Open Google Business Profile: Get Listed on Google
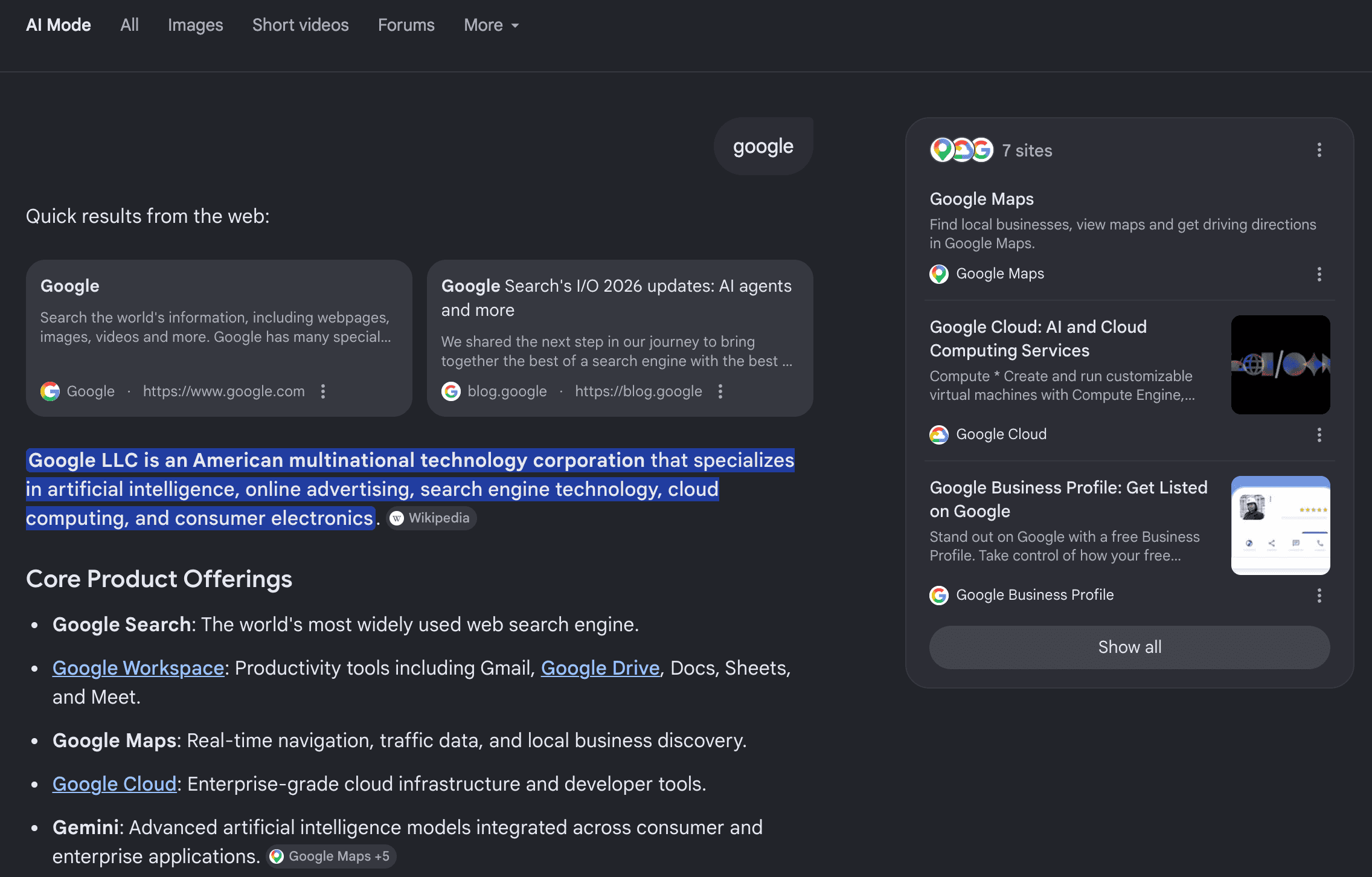Image resolution: width=1372 pixels, height=877 pixels. coord(1069,499)
